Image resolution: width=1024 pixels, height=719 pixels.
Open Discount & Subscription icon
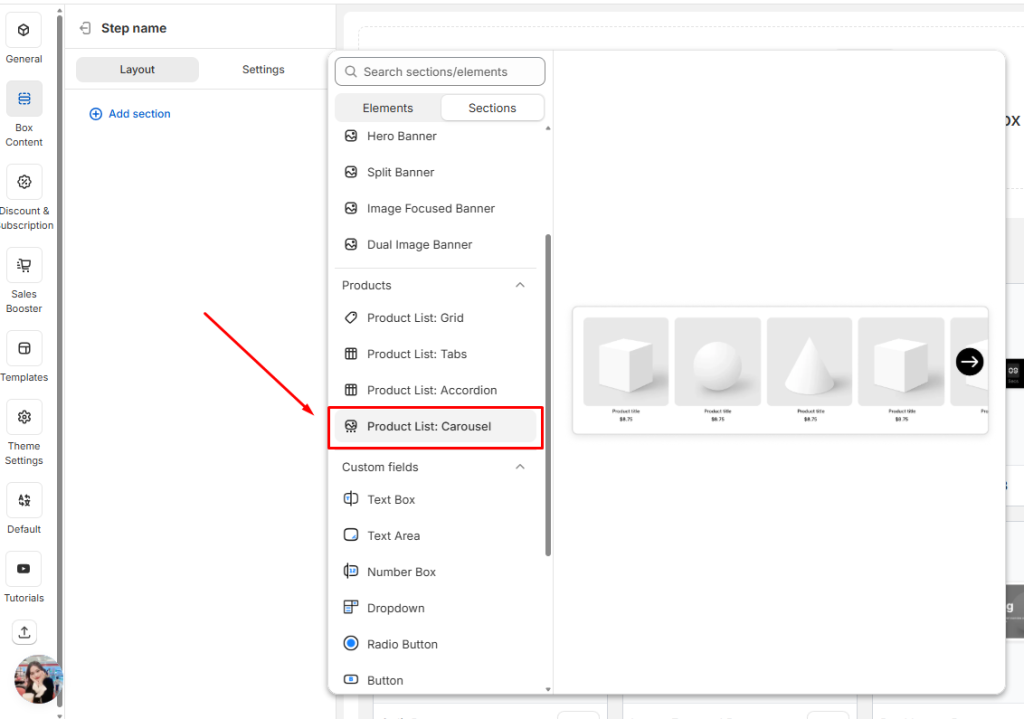(24, 182)
